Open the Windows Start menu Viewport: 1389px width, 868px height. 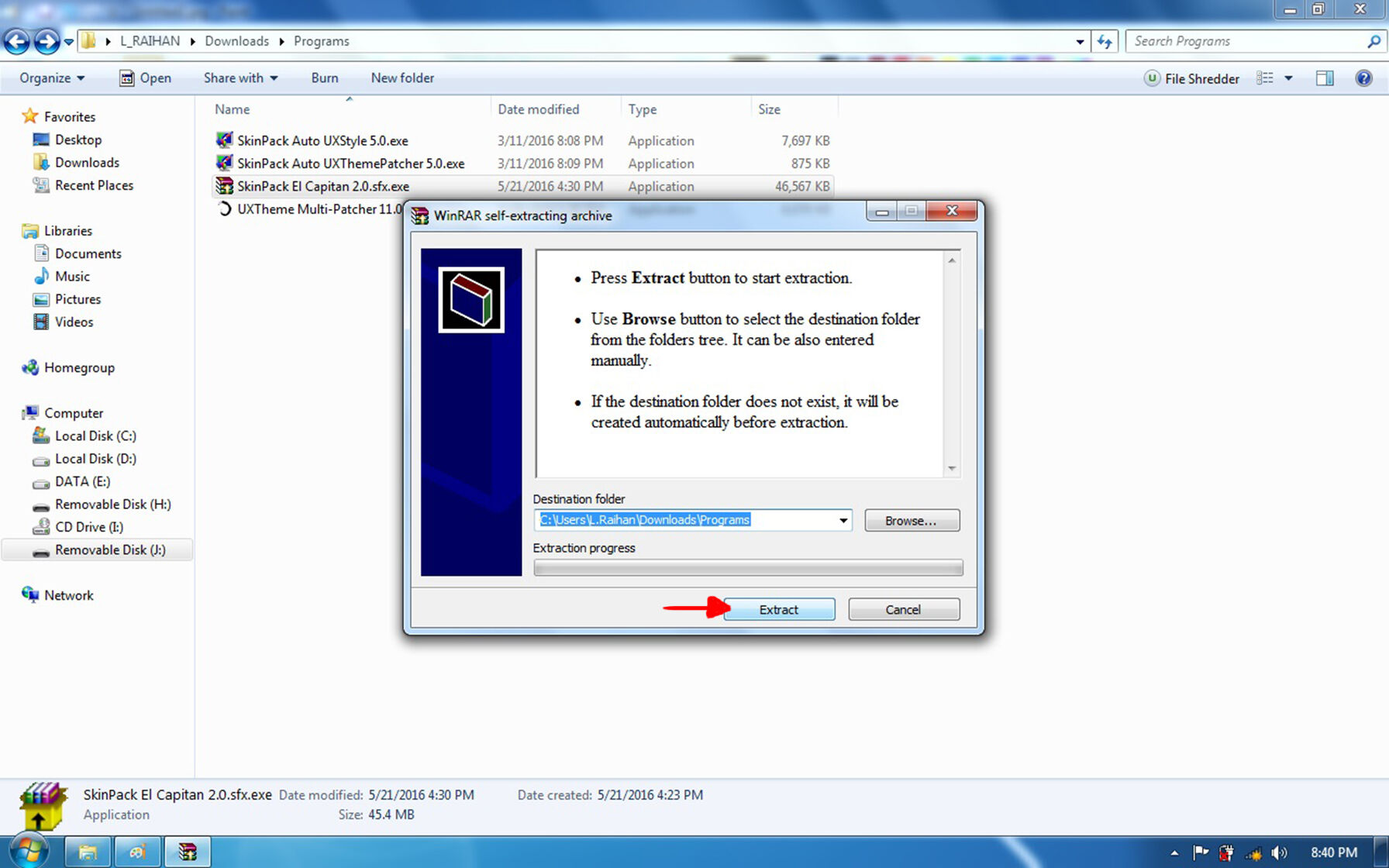point(28,852)
